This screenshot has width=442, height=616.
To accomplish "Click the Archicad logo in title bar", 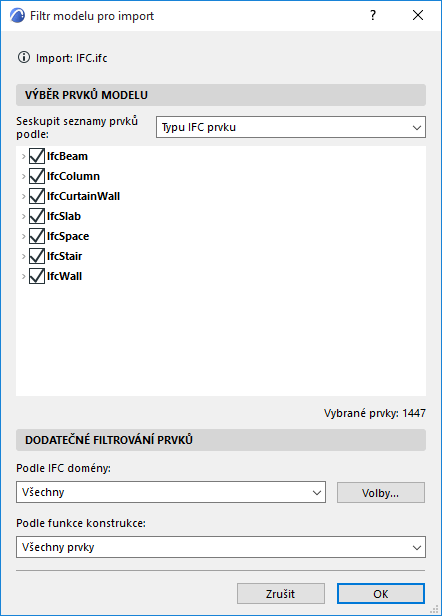I will pyautogui.click(x=17, y=16).
